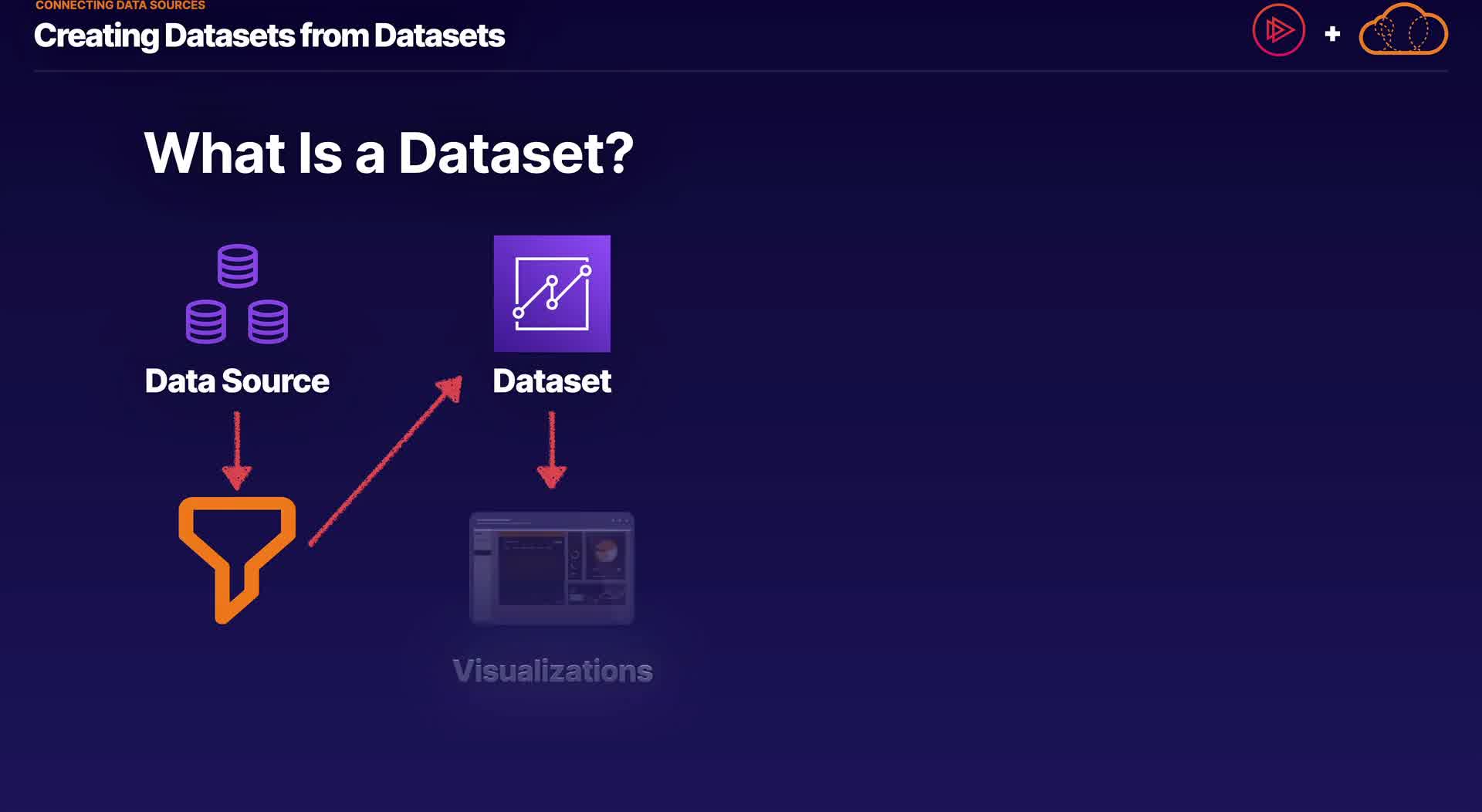
Task: Click the faded Visualizations label
Action: click(553, 671)
